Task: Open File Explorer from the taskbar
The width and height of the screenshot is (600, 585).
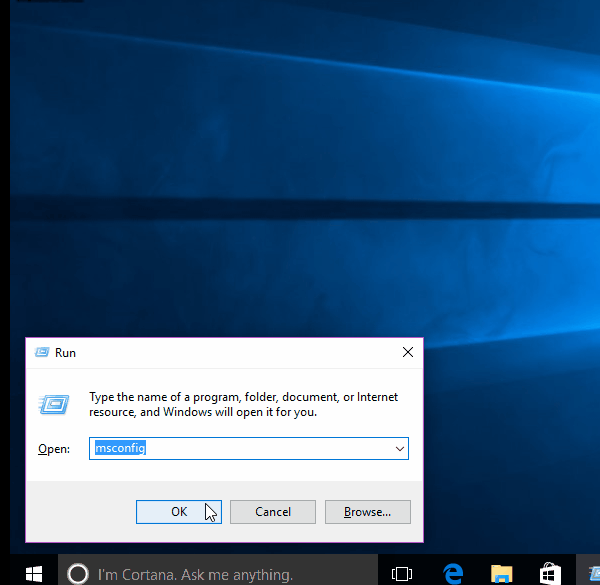Action: (501, 573)
